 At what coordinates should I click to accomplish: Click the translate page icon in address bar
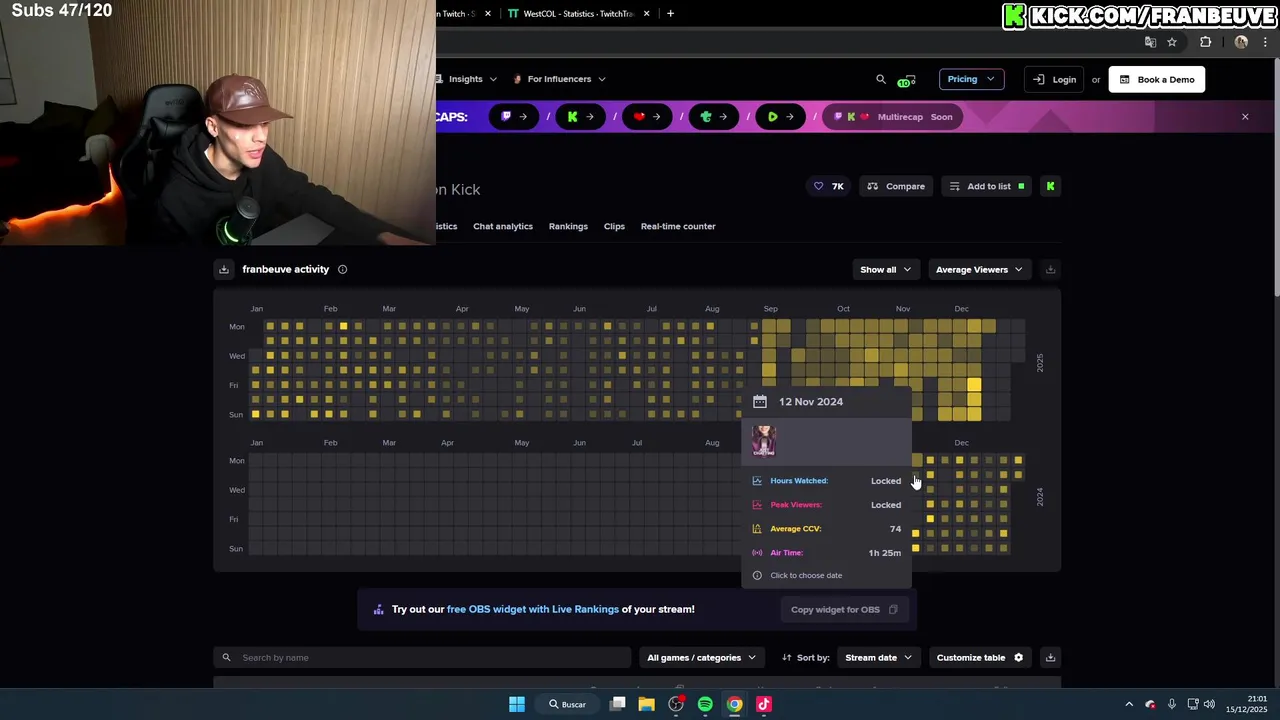pos(1150,42)
